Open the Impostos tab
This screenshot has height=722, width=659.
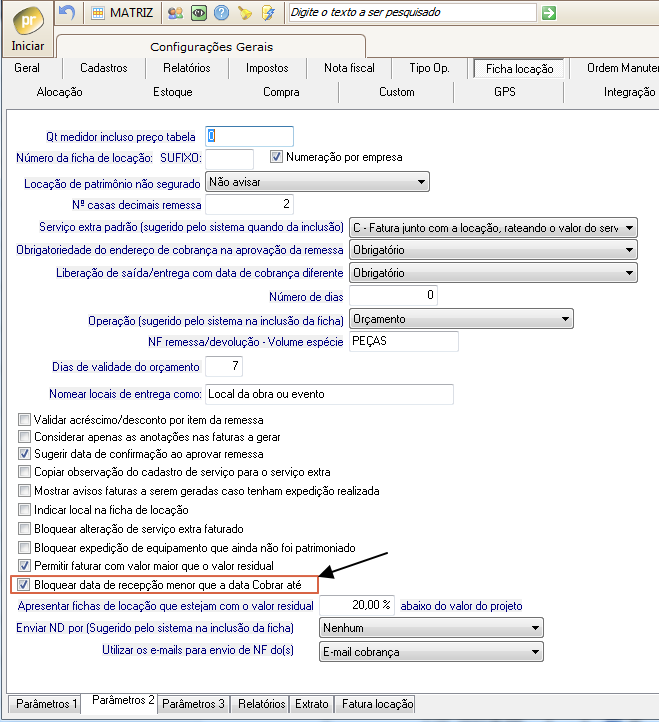coord(267,68)
